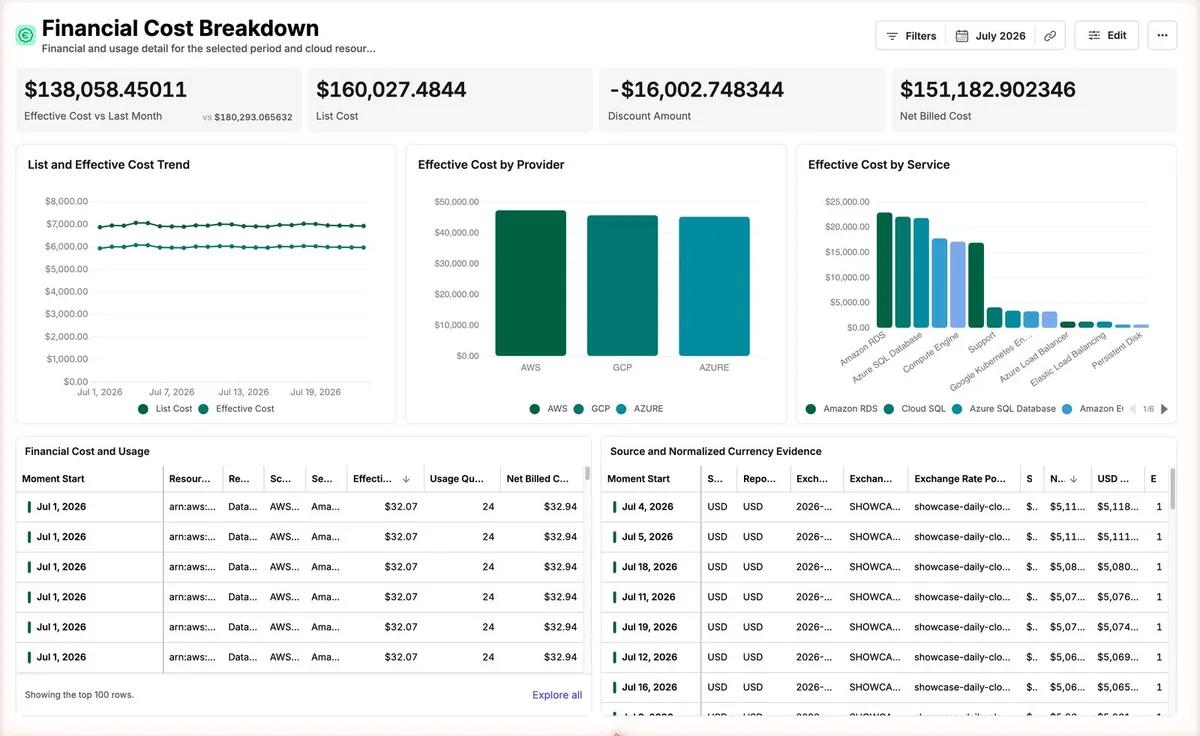Image resolution: width=1200 pixels, height=736 pixels.
Task: Click Exchange Rate Po... column header
Action: (963, 479)
